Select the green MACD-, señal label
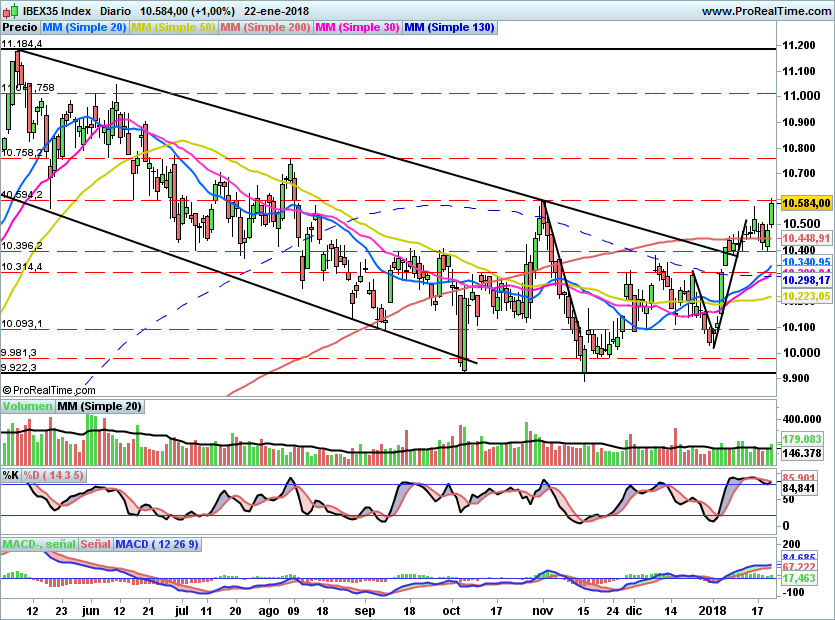 [x=38, y=544]
